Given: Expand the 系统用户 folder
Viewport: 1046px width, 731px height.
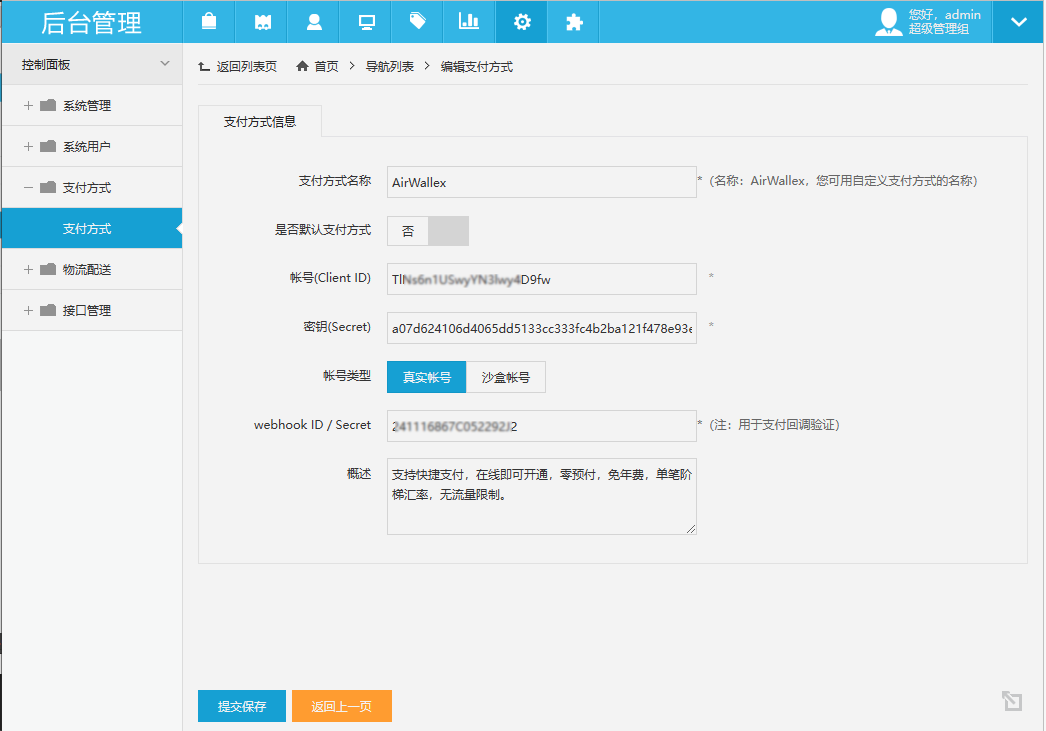Looking at the screenshot, I should [92, 147].
